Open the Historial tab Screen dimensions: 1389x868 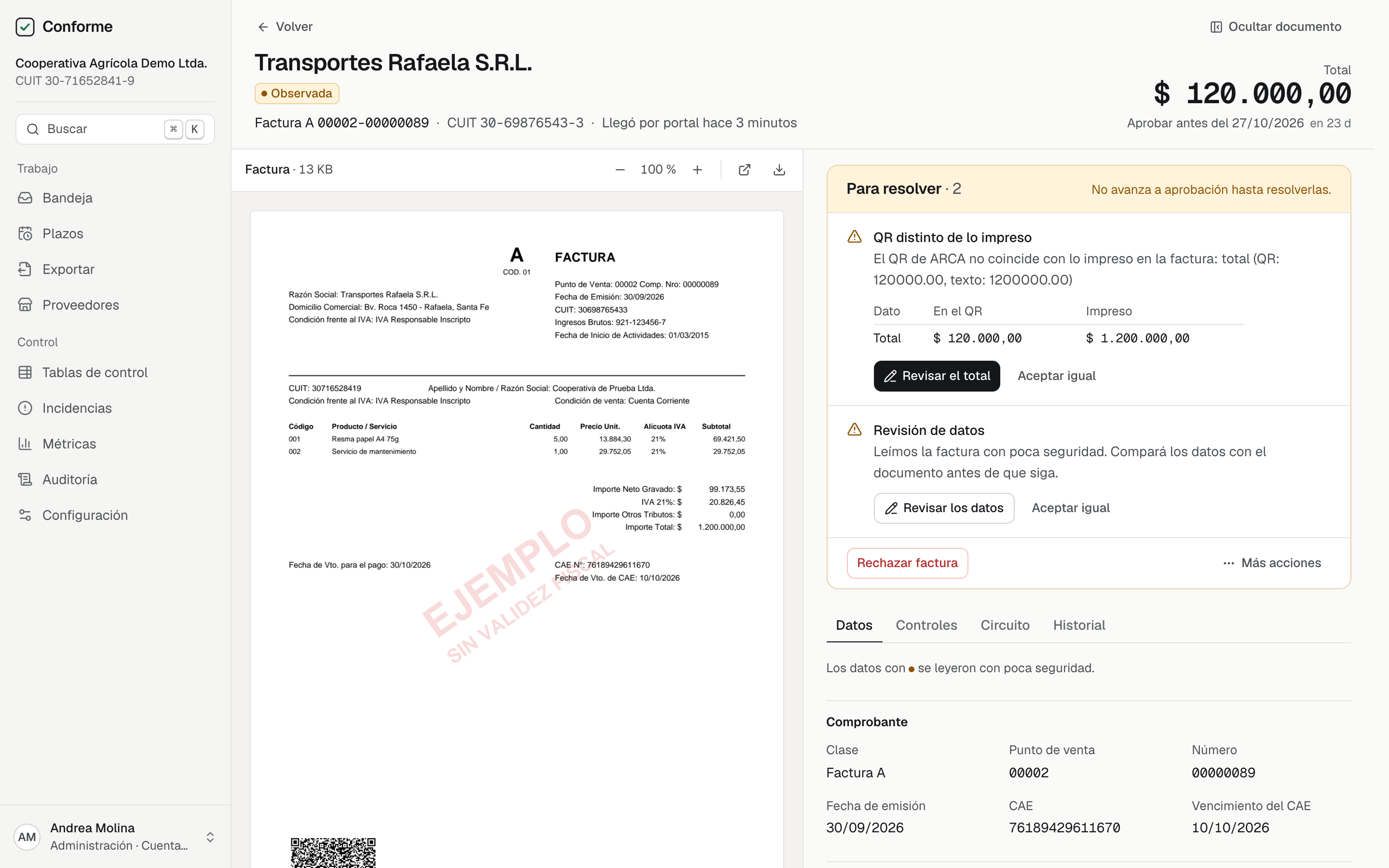pos(1079,625)
